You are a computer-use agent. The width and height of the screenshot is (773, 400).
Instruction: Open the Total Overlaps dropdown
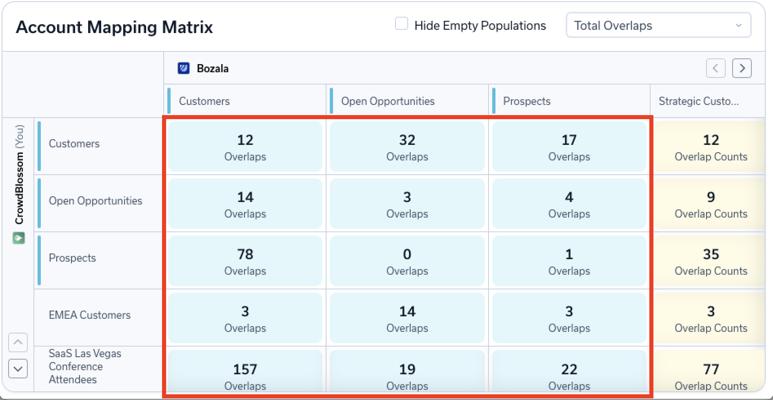pos(658,26)
